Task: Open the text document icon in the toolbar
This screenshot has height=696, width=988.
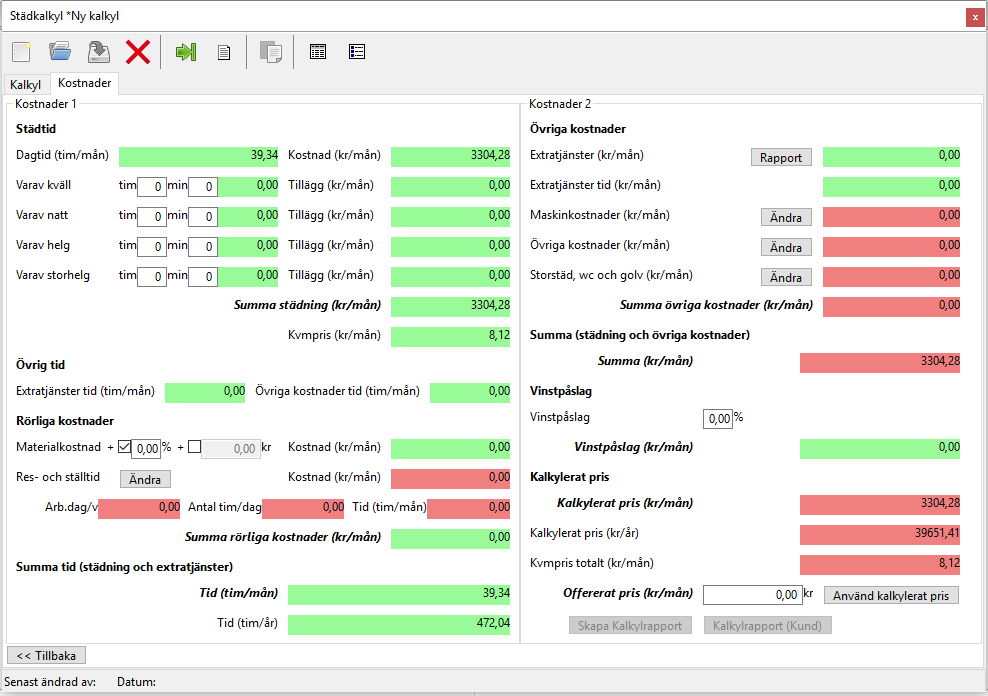Action: 224,52
